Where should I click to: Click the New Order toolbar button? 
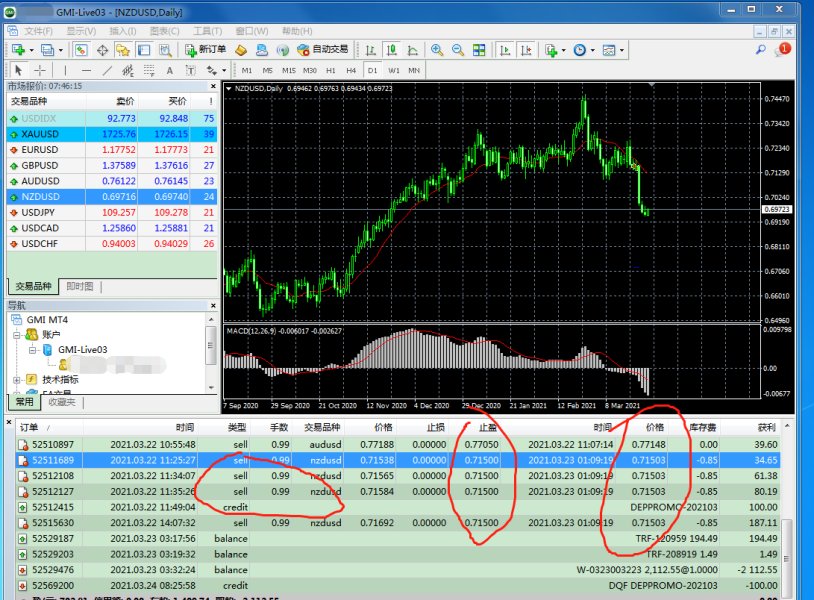pyautogui.click(x=206, y=50)
